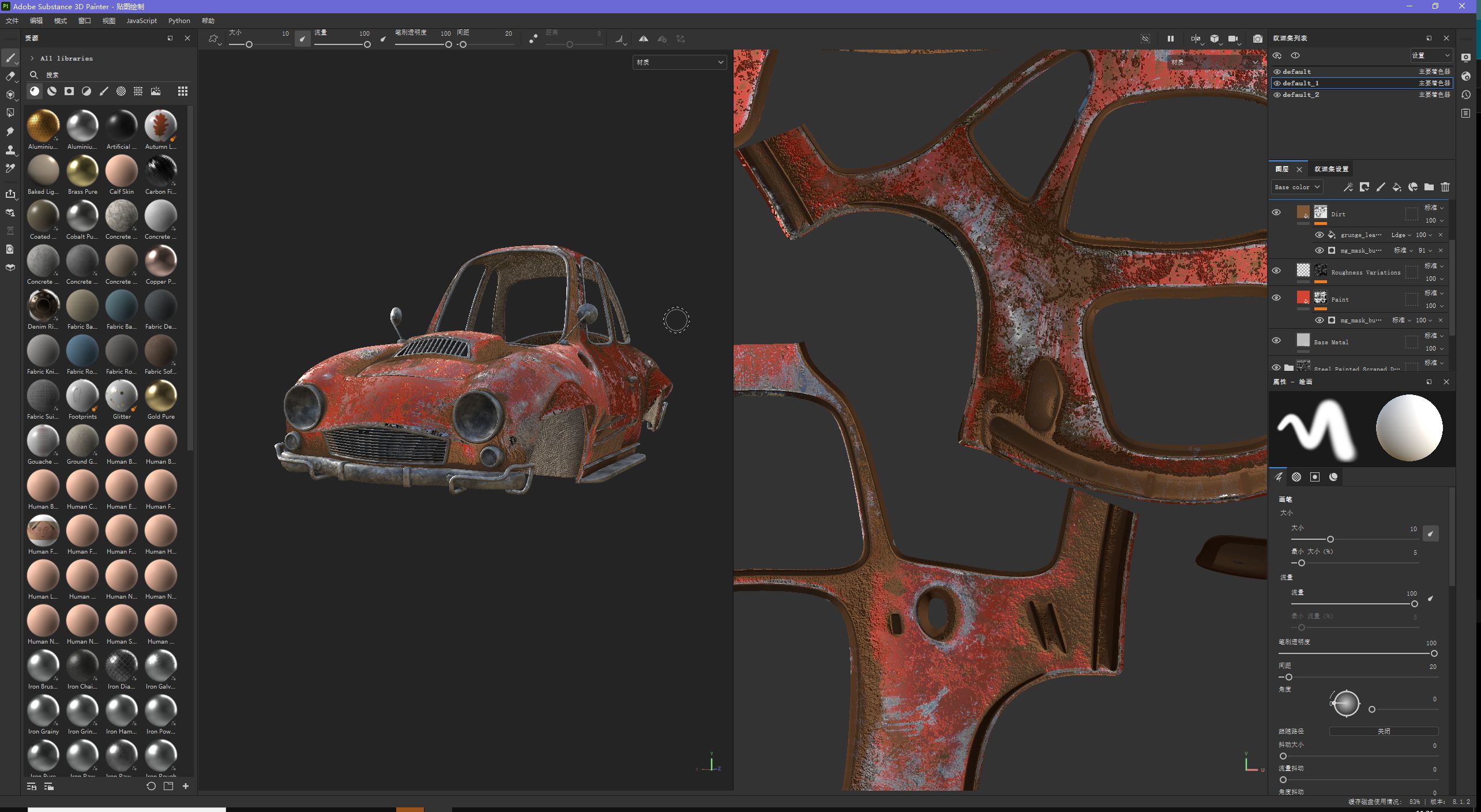Open add effect magic wand menu
The image size is (1481, 812).
[x=1348, y=187]
